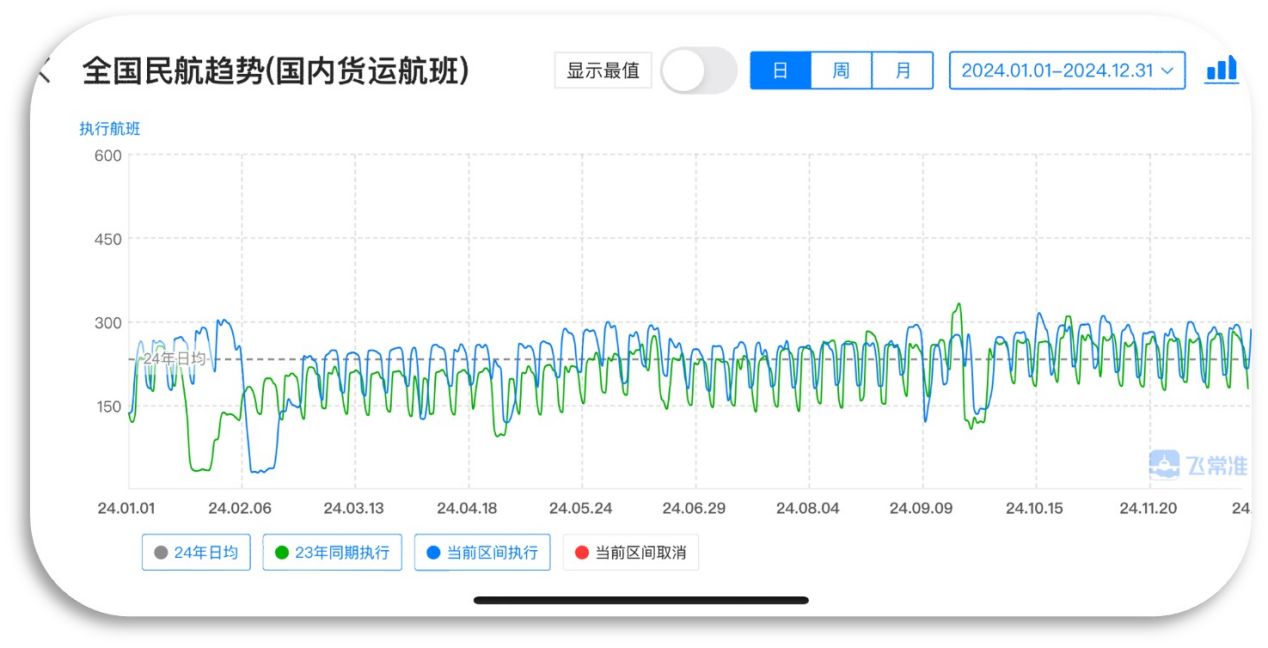
Task: Toggle the 当前区间执行 legend series
Action: [482, 552]
